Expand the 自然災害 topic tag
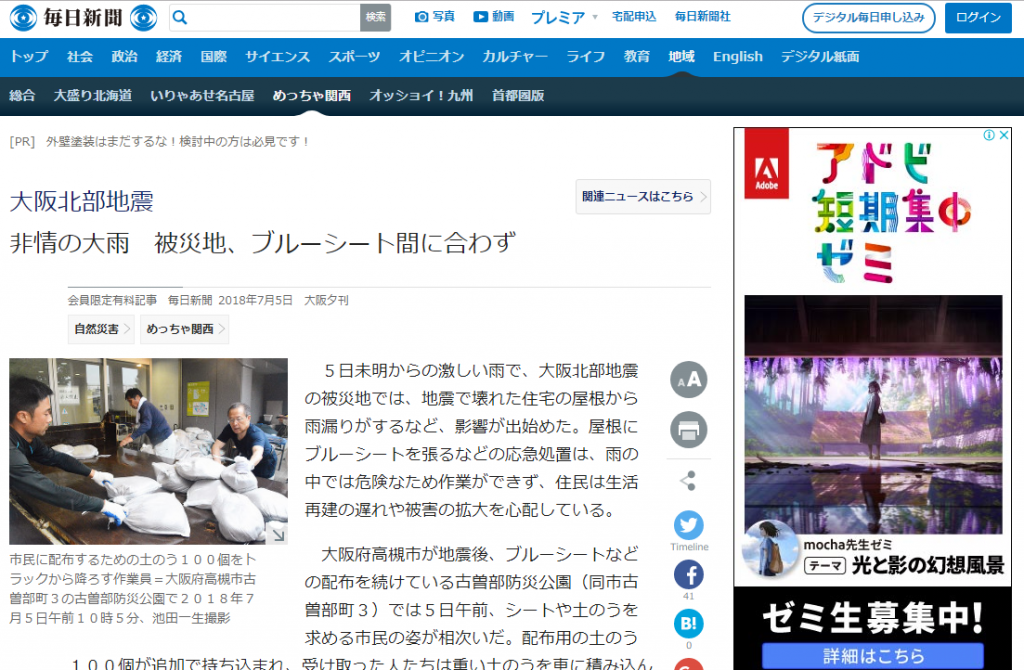1024x670 pixels. 100,329
